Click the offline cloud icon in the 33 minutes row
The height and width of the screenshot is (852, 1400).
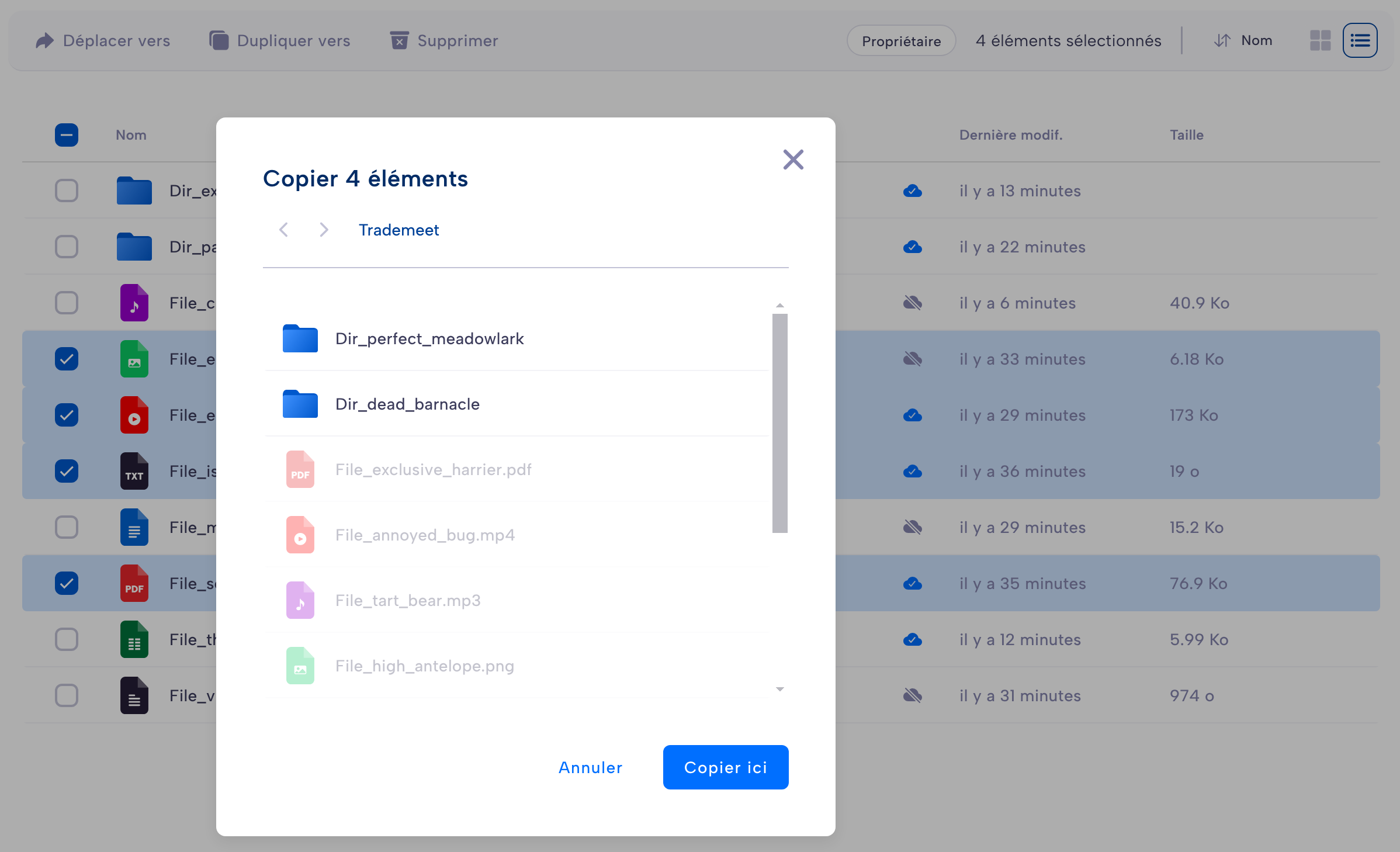(912, 359)
